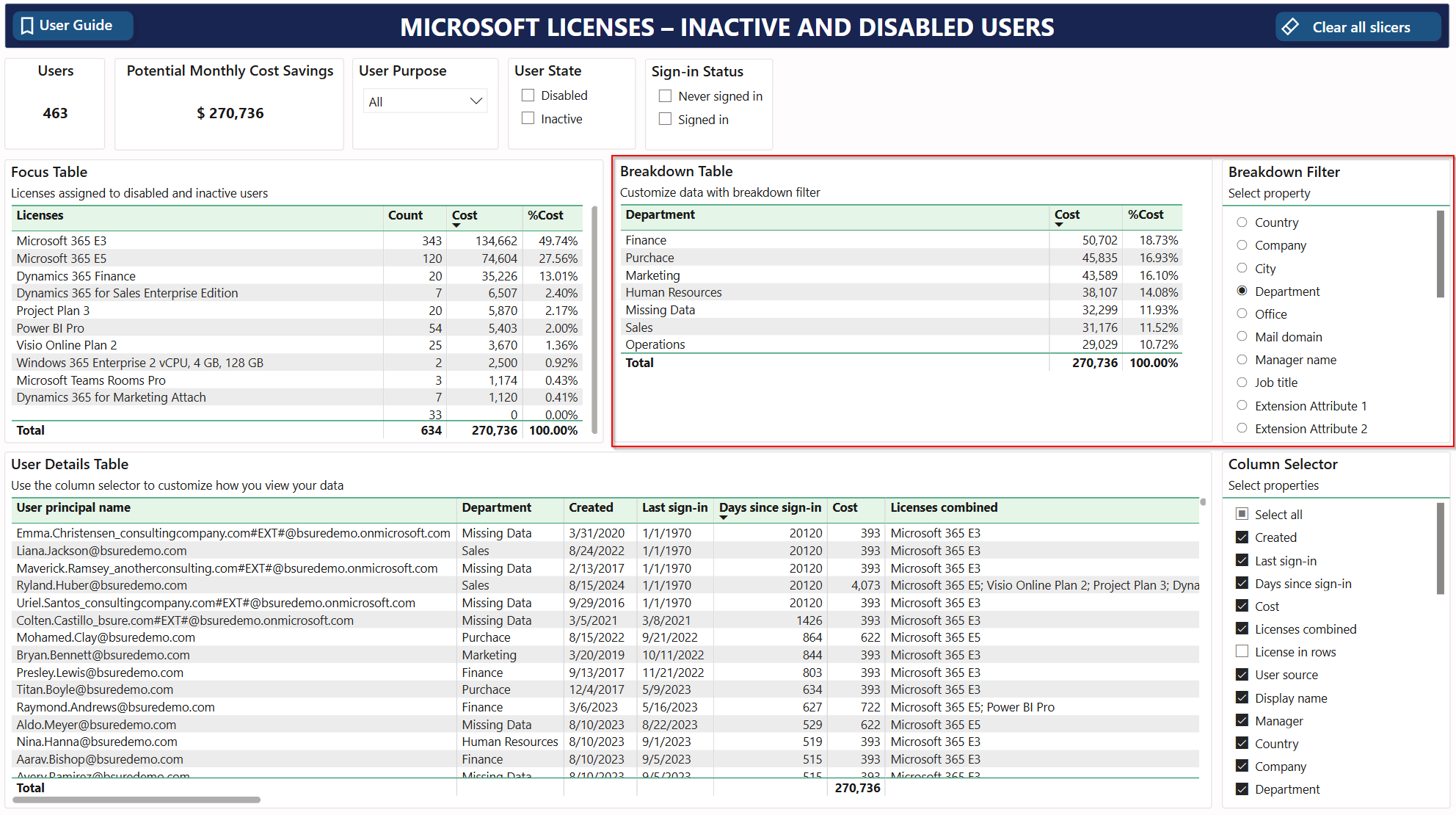The height and width of the screenshot is (815, 1456).
Task: Choose Job title breakdown property
Action: [1242, 383]
